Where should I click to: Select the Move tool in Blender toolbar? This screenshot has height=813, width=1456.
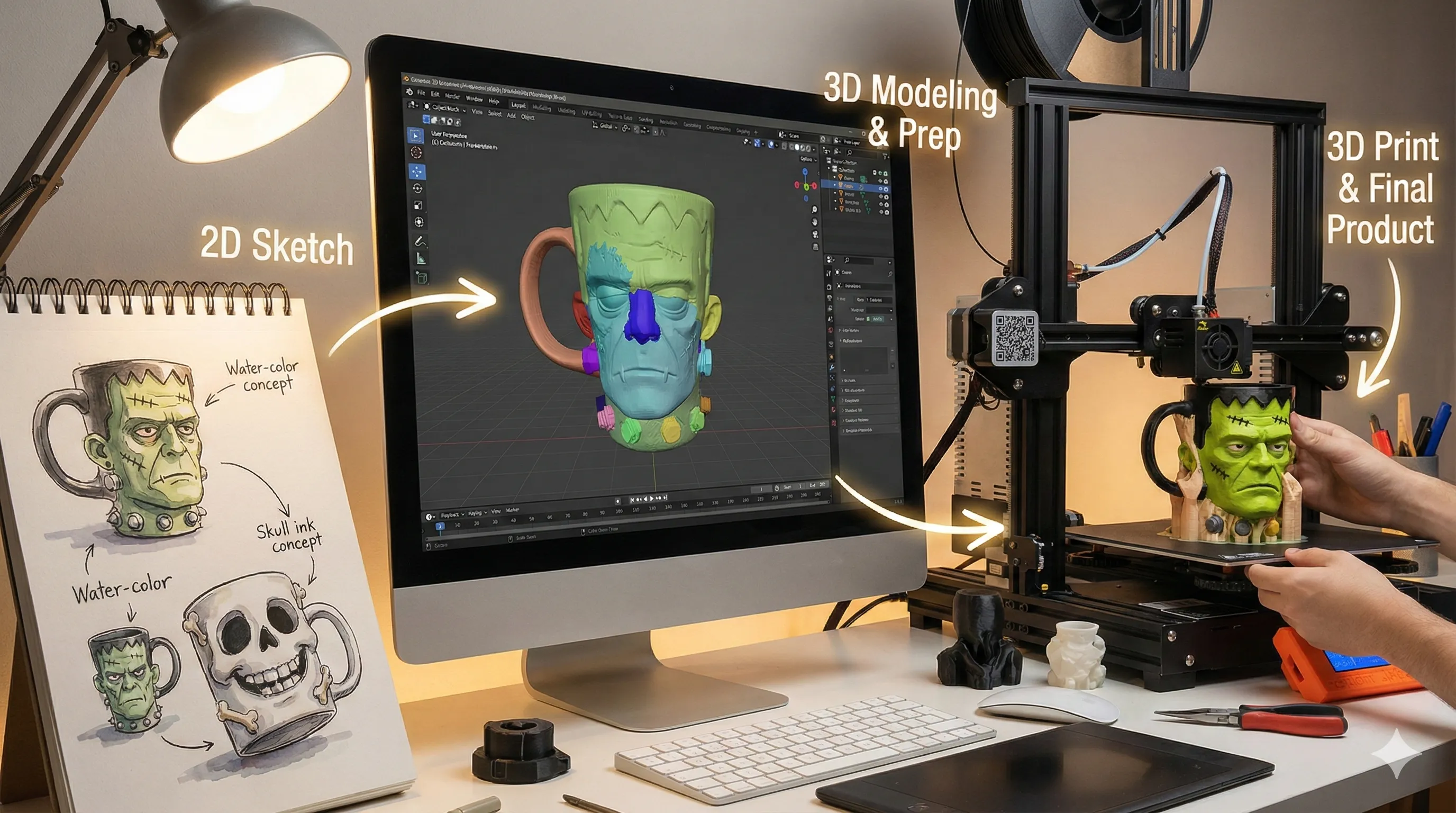point(417,171)
